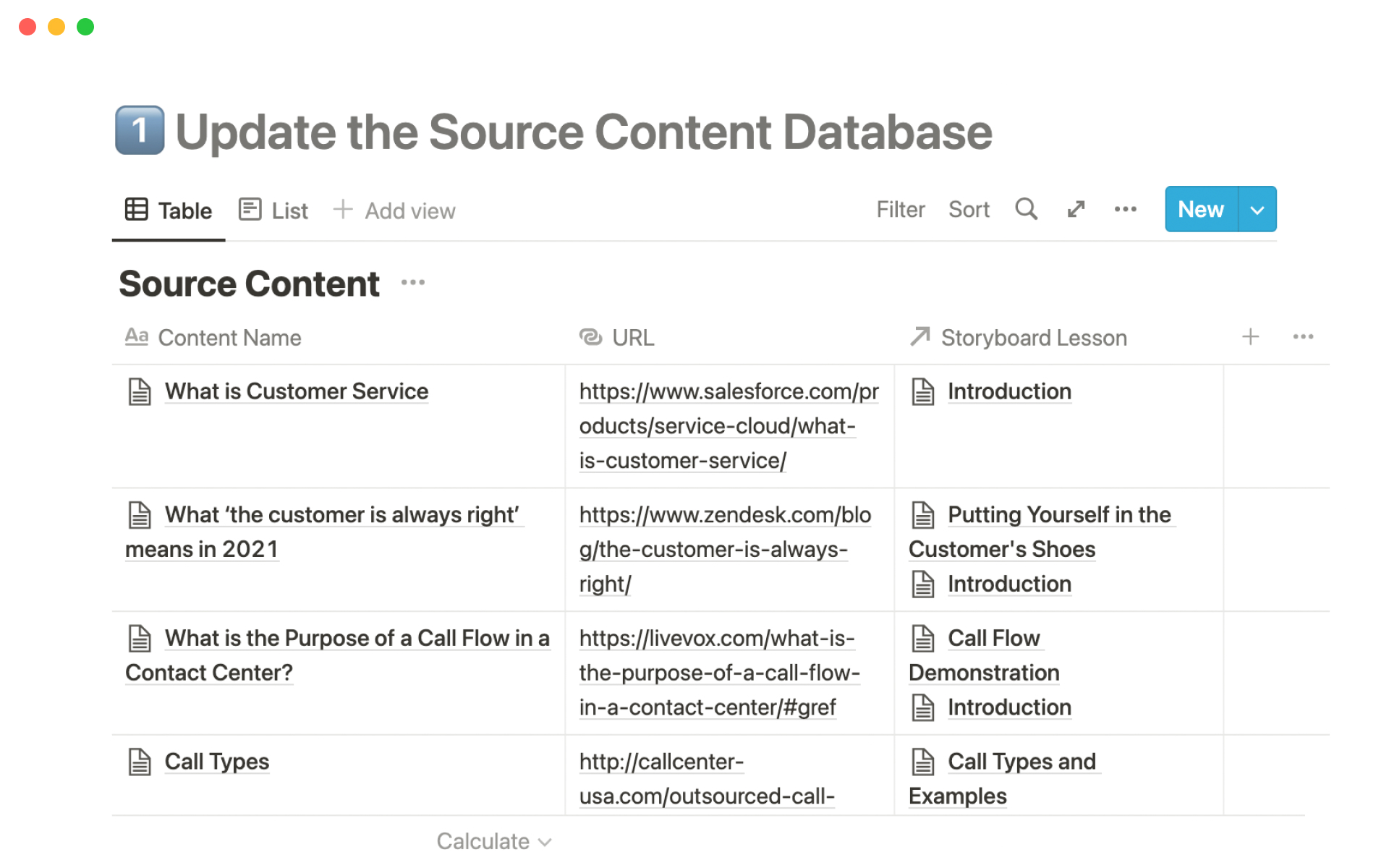Open database as full page via expand icon
This screenshot has width=1389, height=868.
[1076, 209]
